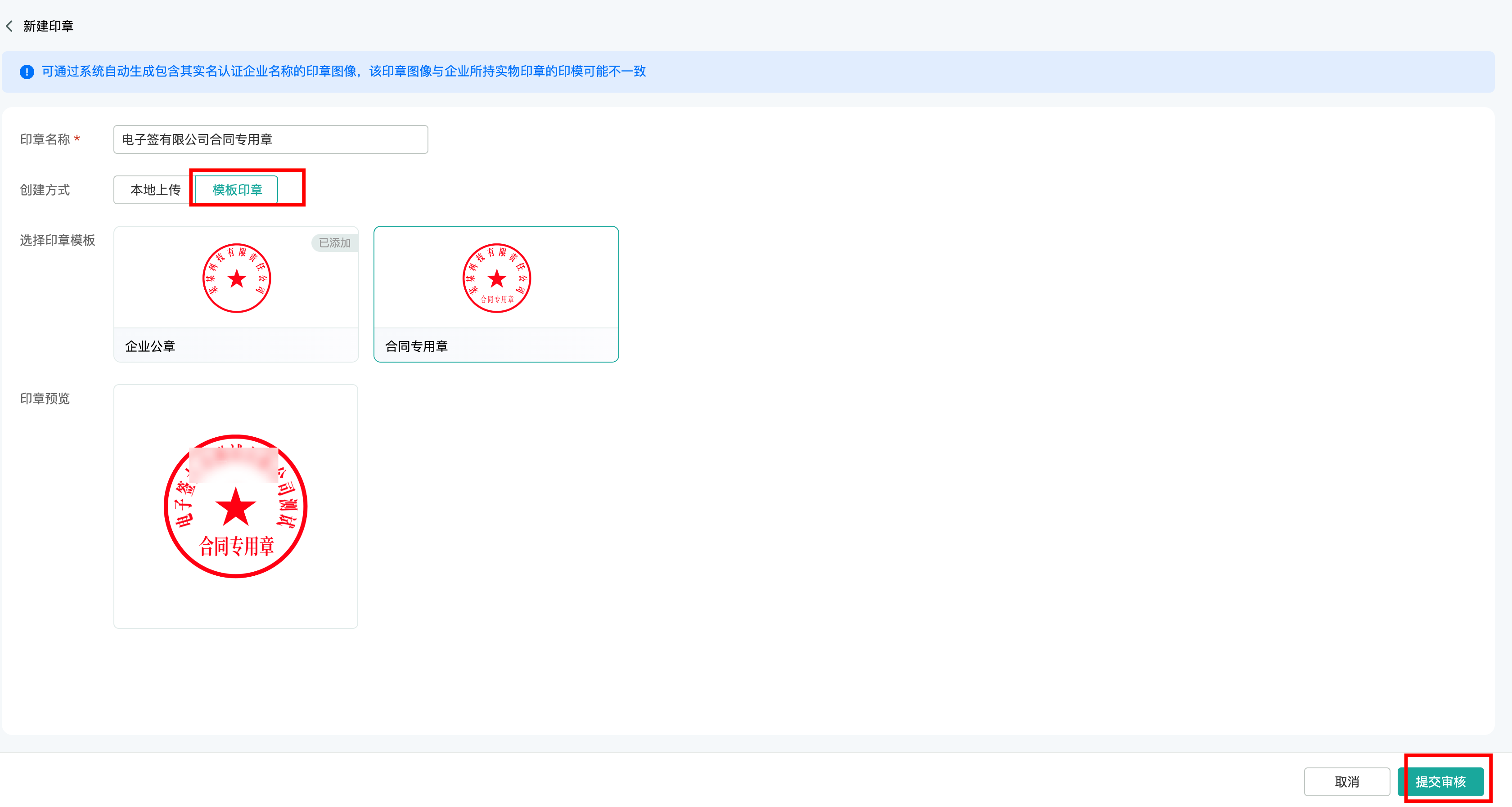Choose the 企业公章 seal template card
The width and height of the screenshot is (1512, 807).
(236, 294)
